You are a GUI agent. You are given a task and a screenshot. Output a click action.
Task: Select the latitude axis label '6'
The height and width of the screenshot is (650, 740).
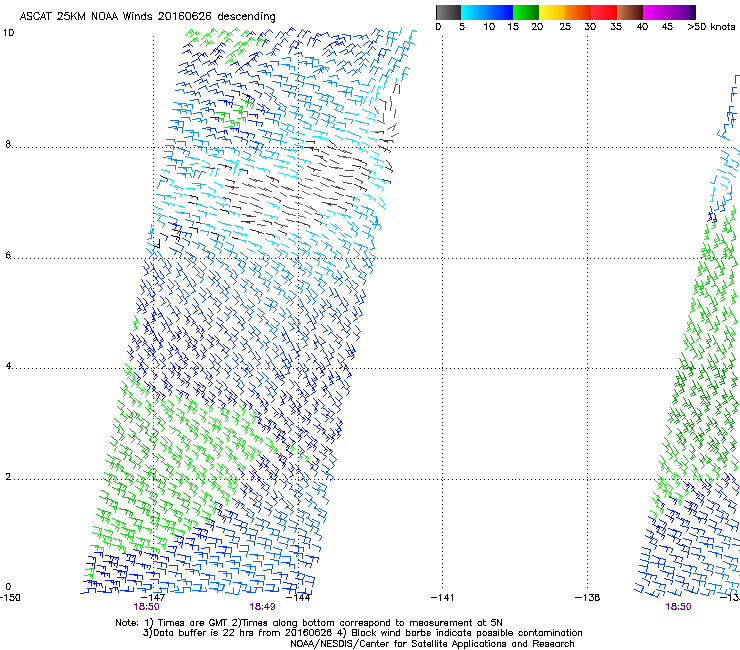point(8,255)
